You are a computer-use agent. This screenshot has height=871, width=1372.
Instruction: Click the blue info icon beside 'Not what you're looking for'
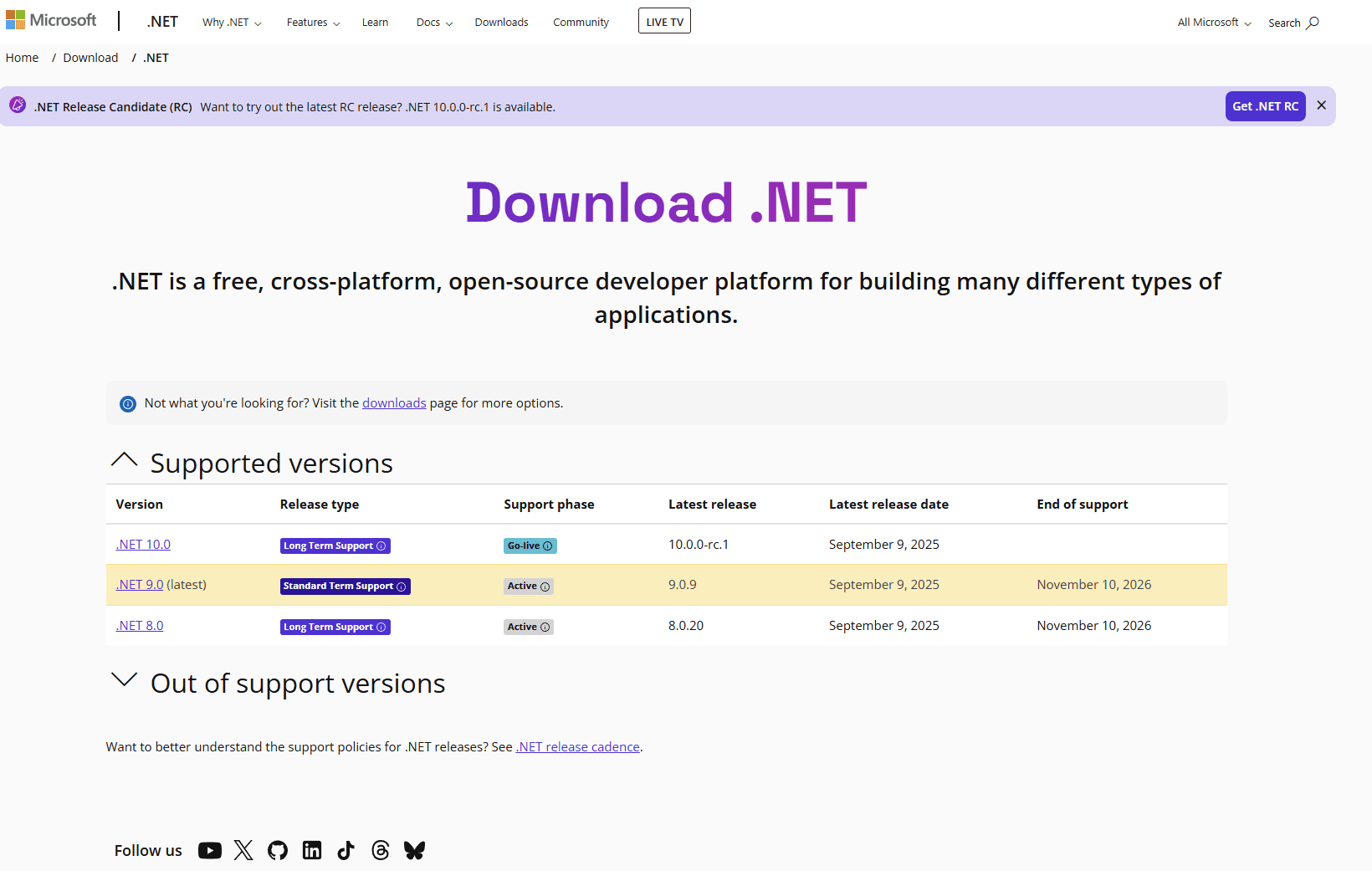point(128,404)
